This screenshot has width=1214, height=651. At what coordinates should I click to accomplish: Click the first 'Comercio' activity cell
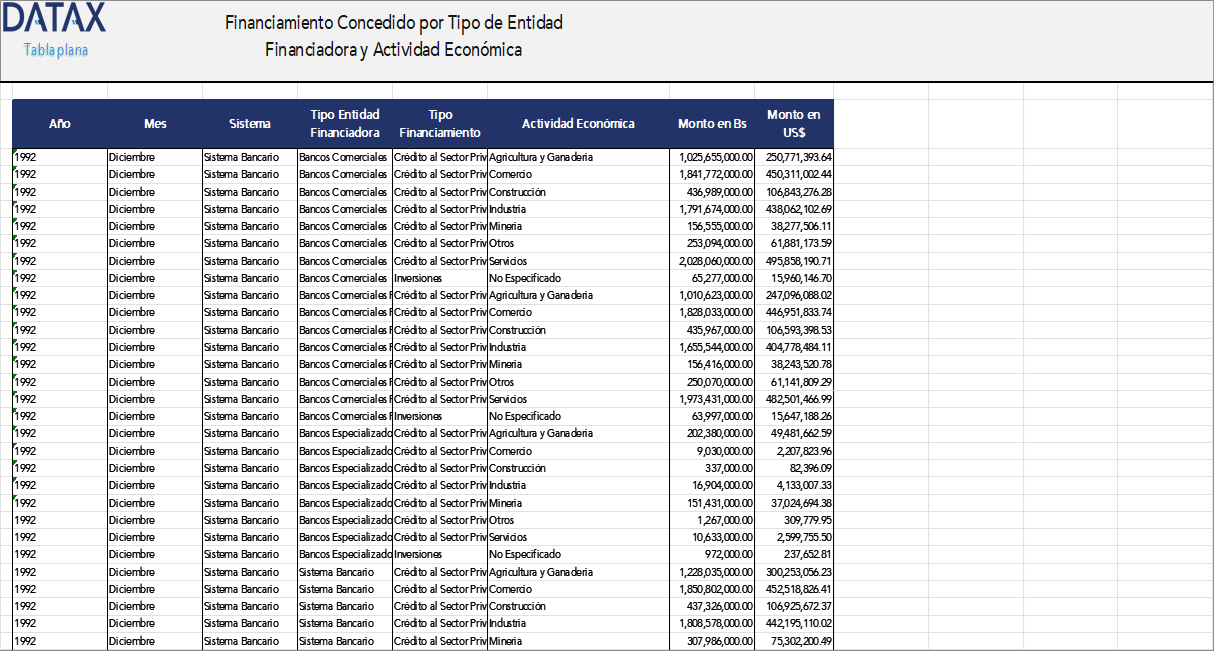pyautogui.click(x=508, y=174)
